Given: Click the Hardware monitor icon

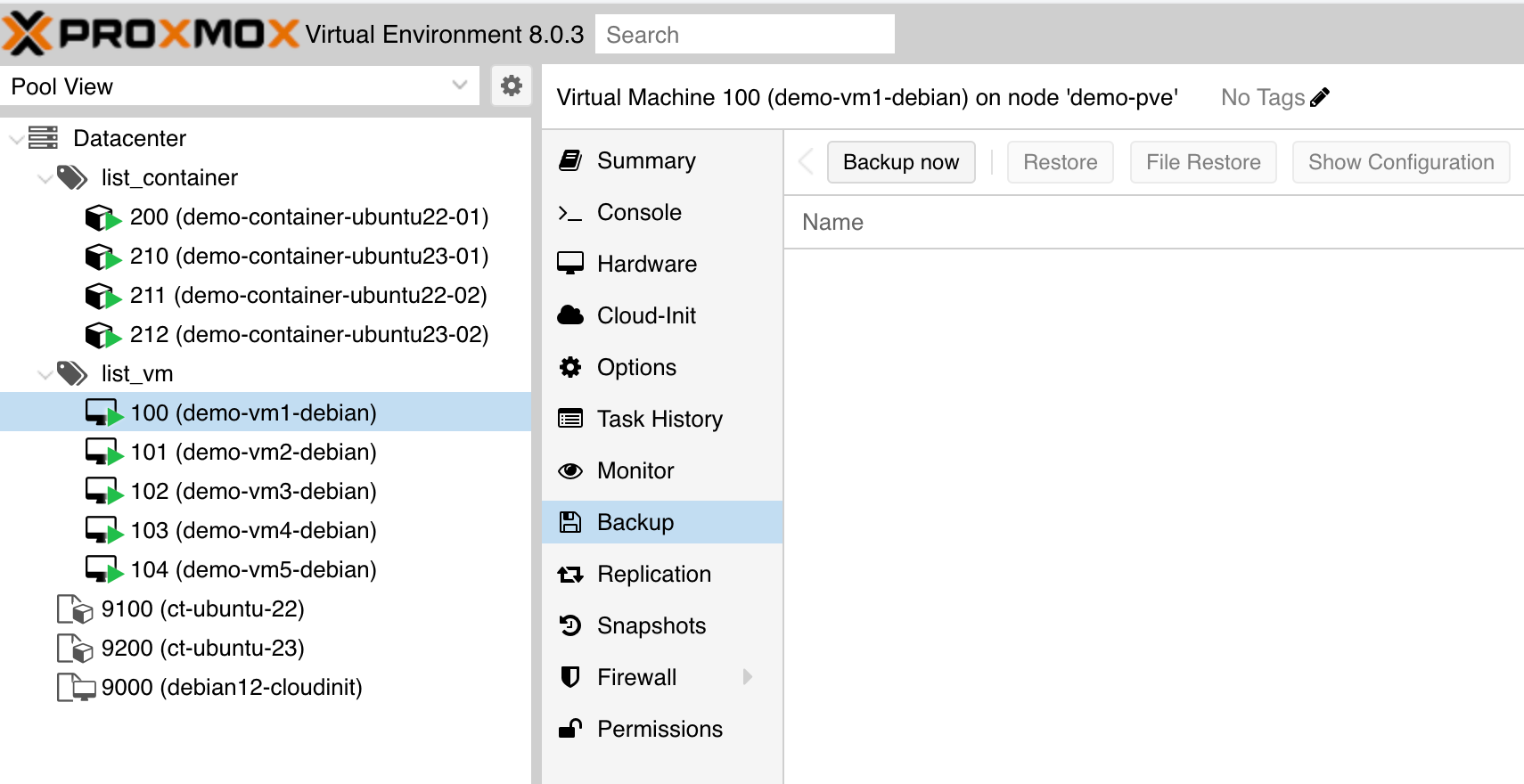Looking at the screenshot, I should 570,264.
